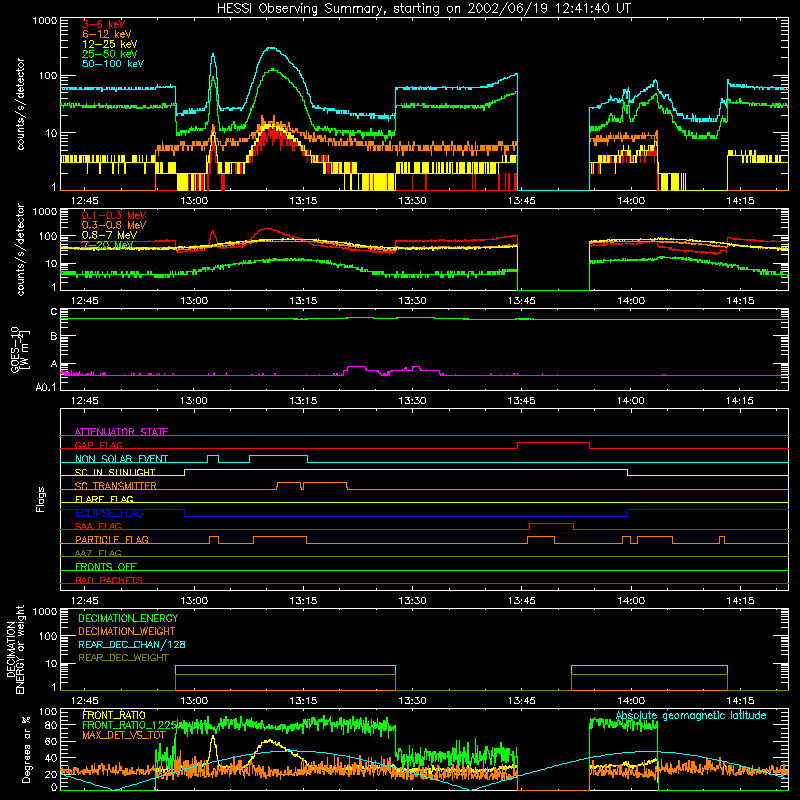Image resolution: width=800 pixels, height=800 pixels.
Task: Select the 3-6 keV legend label
Action: (104, 24)
